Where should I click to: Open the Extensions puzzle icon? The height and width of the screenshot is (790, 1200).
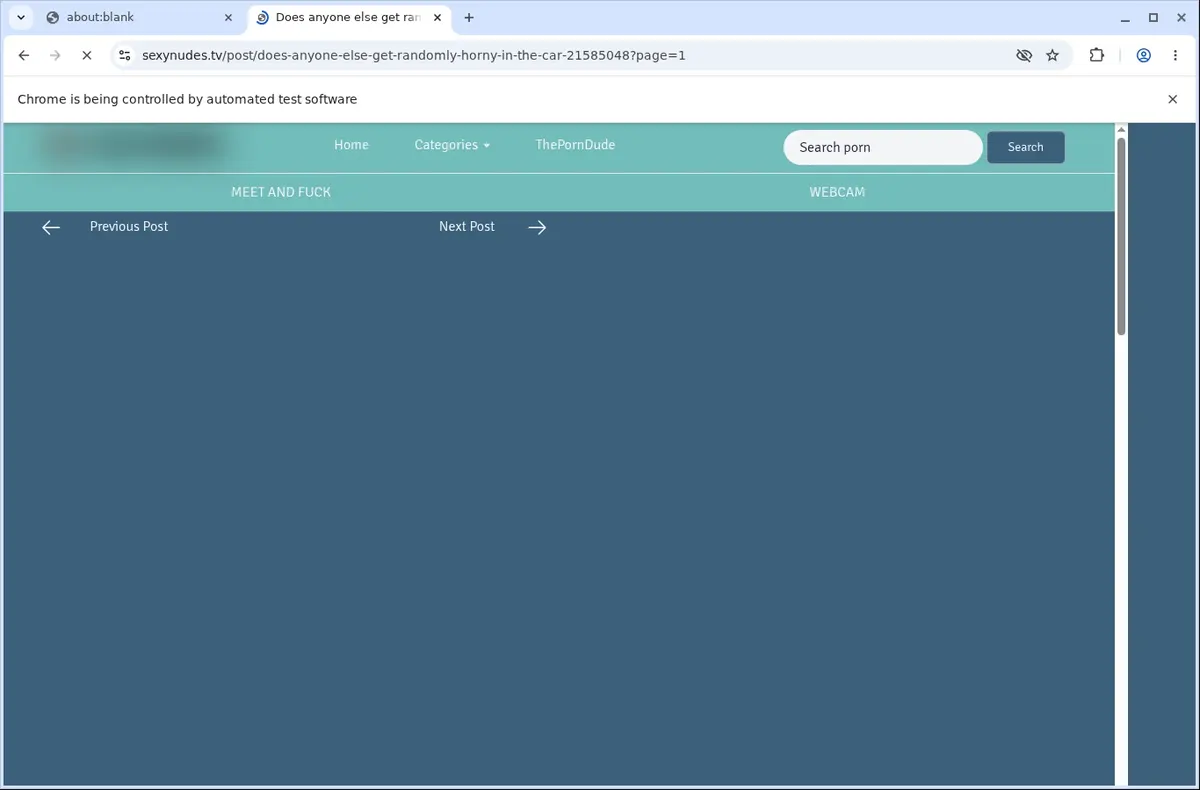pyautogui.click(x=1097, y=56)
